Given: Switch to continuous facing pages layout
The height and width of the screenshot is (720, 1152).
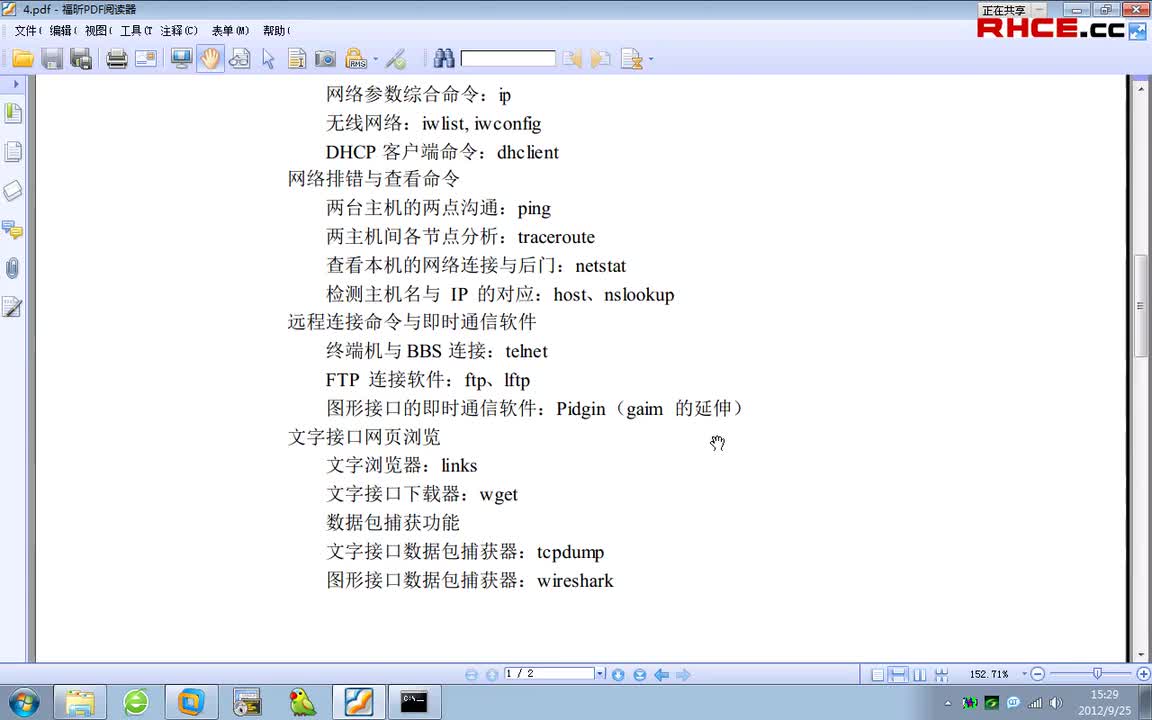Looking at the screenshot, I should tap(941, 674).
